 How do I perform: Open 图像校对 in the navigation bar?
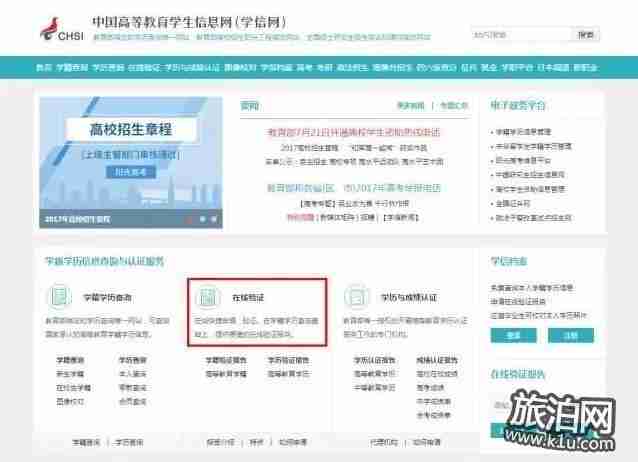tap(240, 68)
